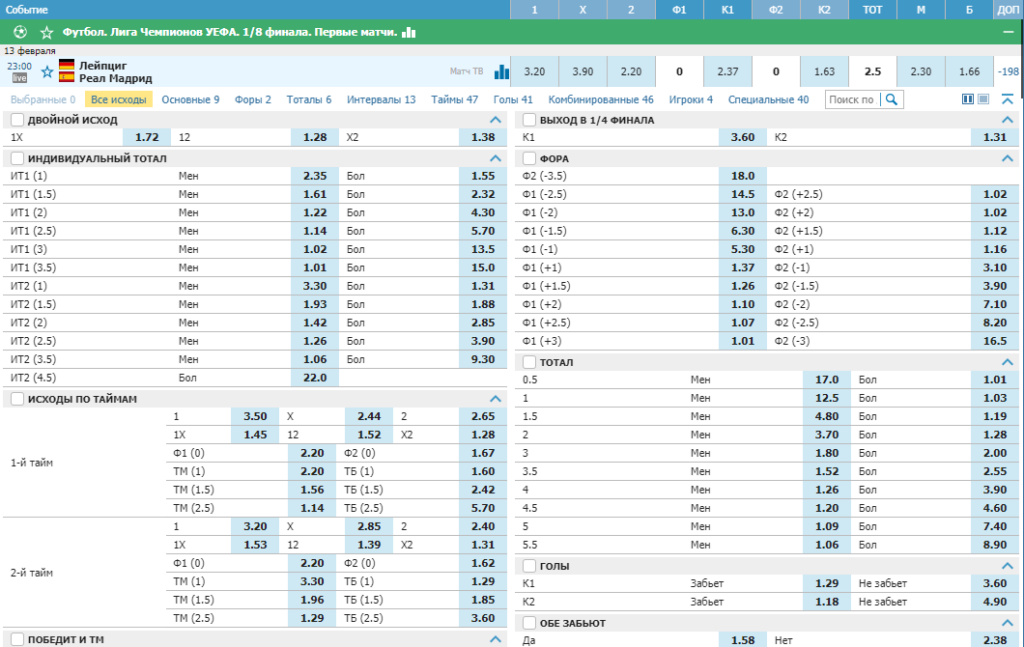The width and height of the screenshot is (1024, 647).
Task: Select double chance 1X odds 1.72
Action: tap(147, 137)
